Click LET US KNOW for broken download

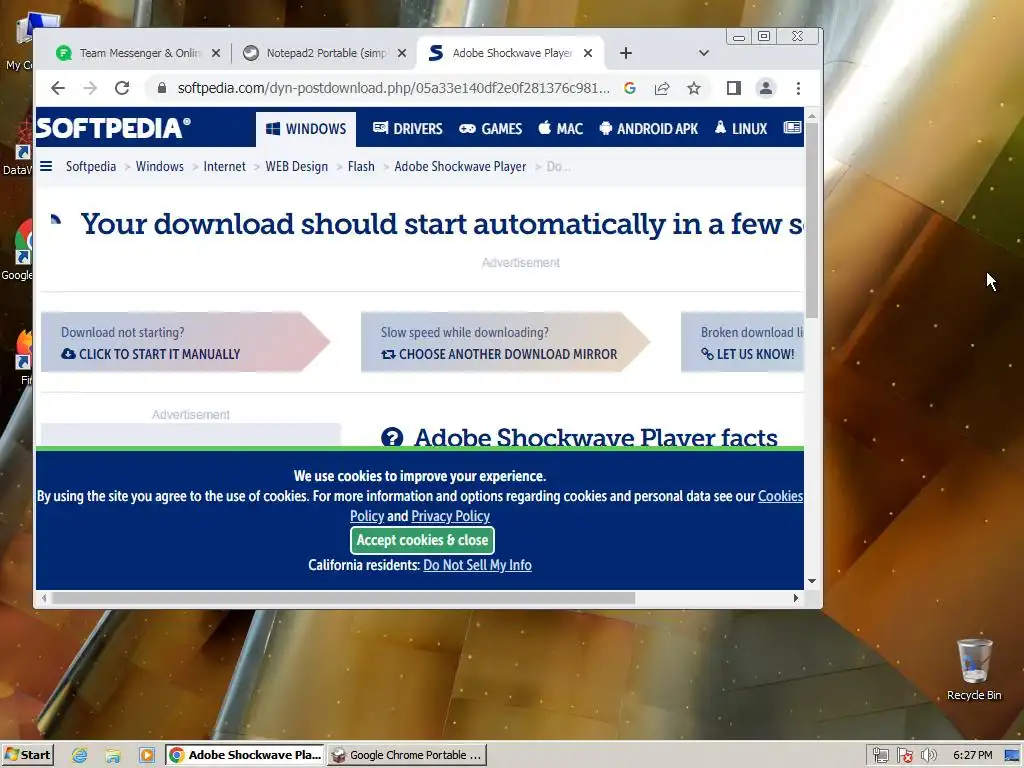748,354
